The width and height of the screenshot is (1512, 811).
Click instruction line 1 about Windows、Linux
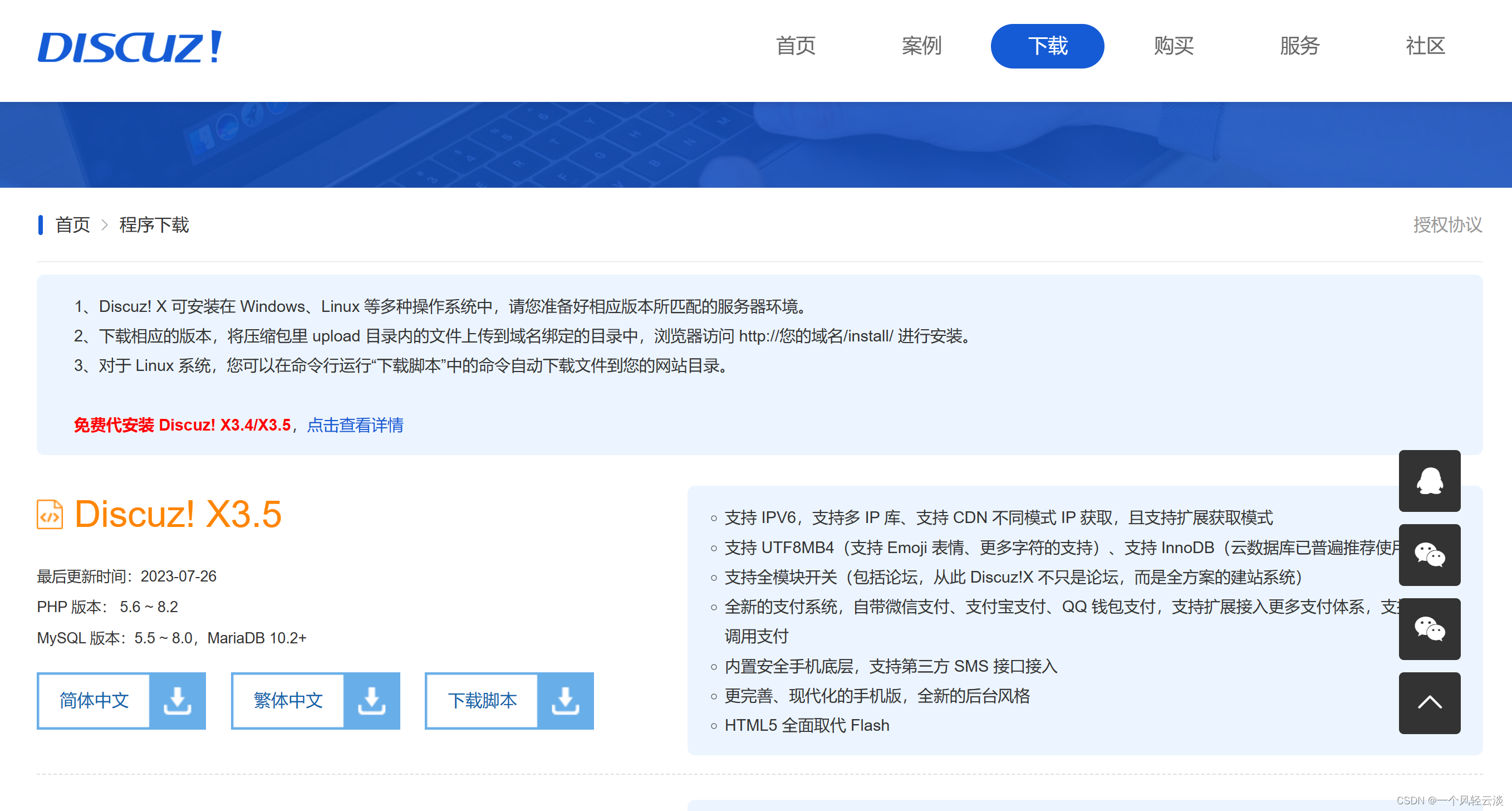point(443,306)
